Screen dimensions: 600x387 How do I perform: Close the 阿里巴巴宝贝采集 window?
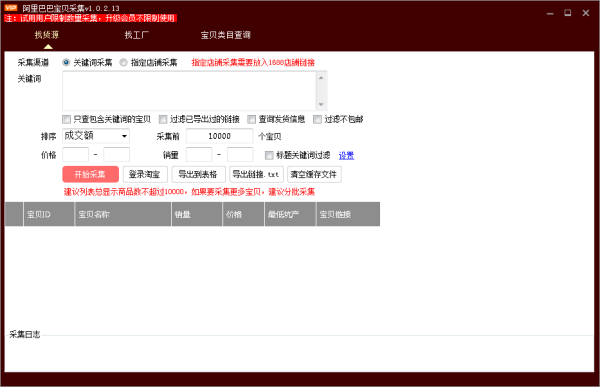click(585, 13)
